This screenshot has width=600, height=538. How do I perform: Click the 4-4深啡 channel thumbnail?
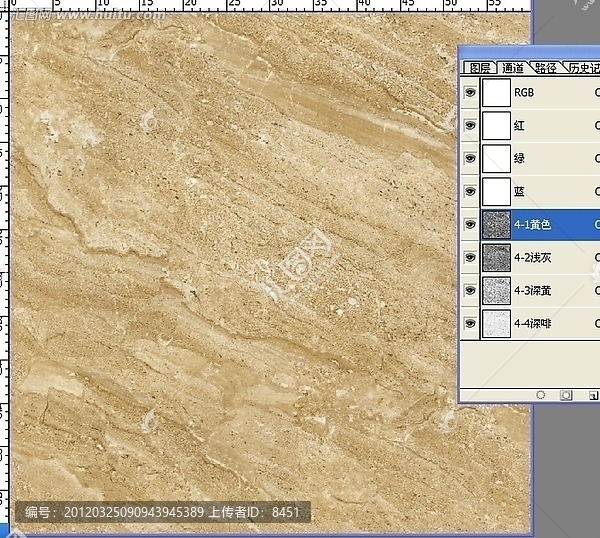pyautogui.click(x=496, y=324)
